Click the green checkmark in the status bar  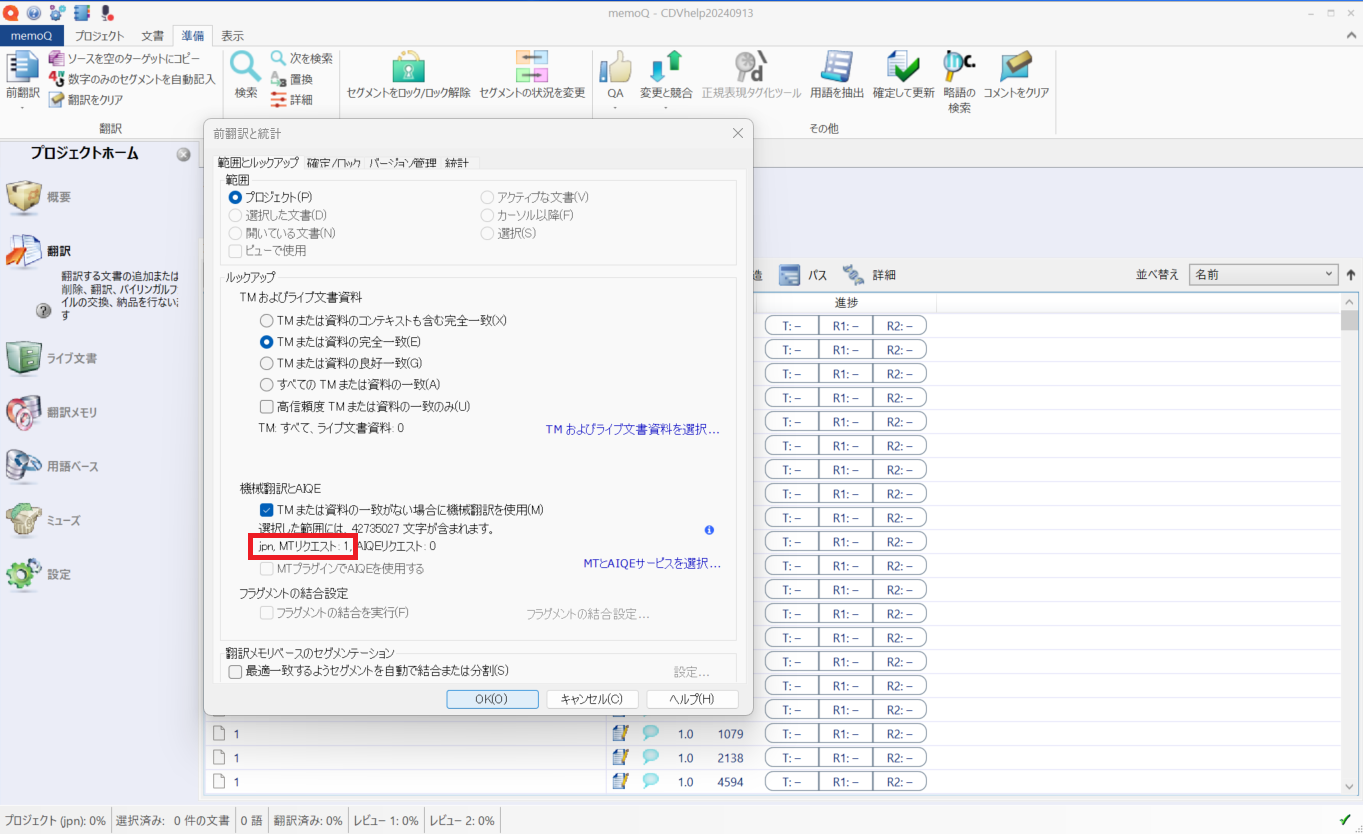pos(1345,820)
